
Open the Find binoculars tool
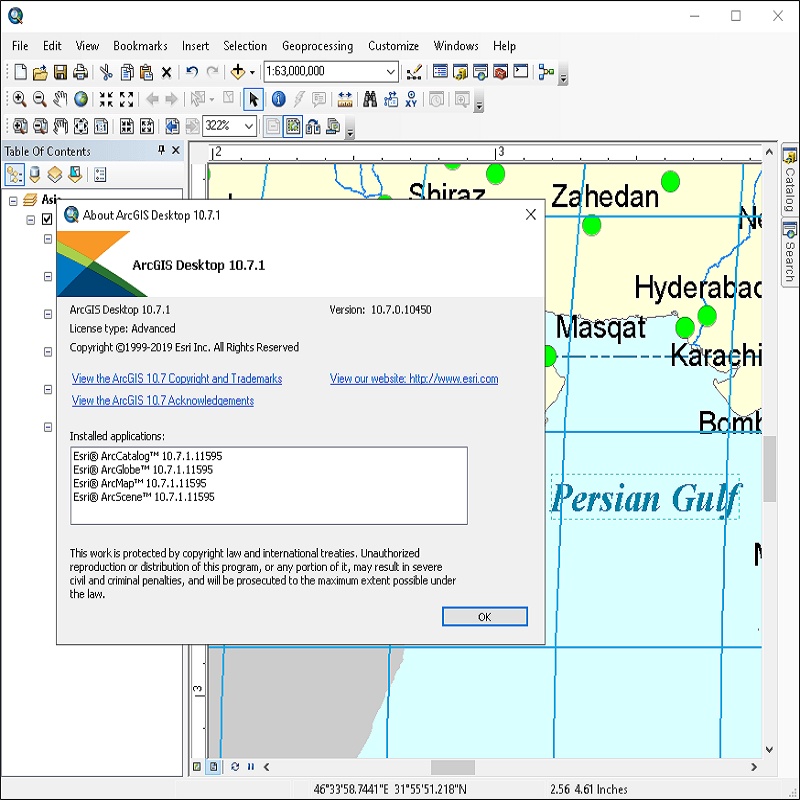coord(370,99)
